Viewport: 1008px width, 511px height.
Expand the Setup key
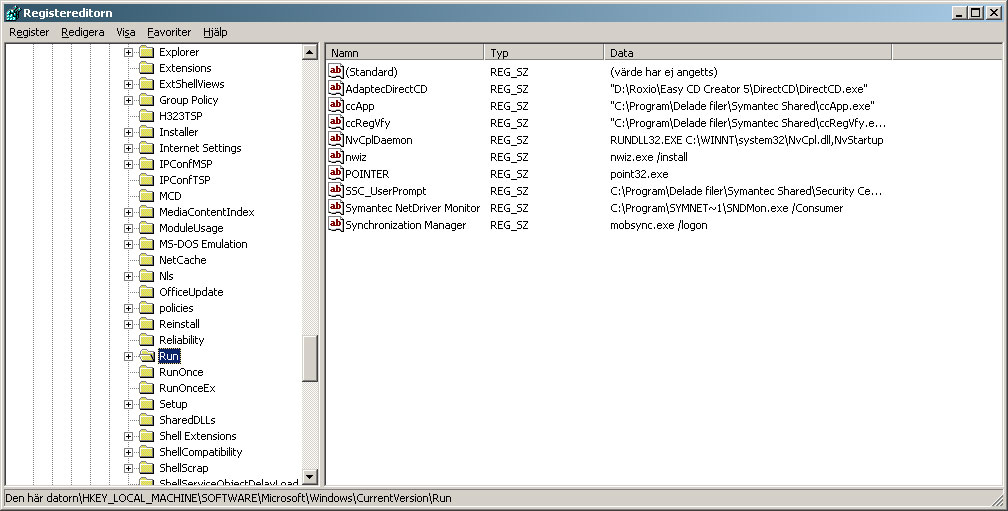tap(129, 404)
